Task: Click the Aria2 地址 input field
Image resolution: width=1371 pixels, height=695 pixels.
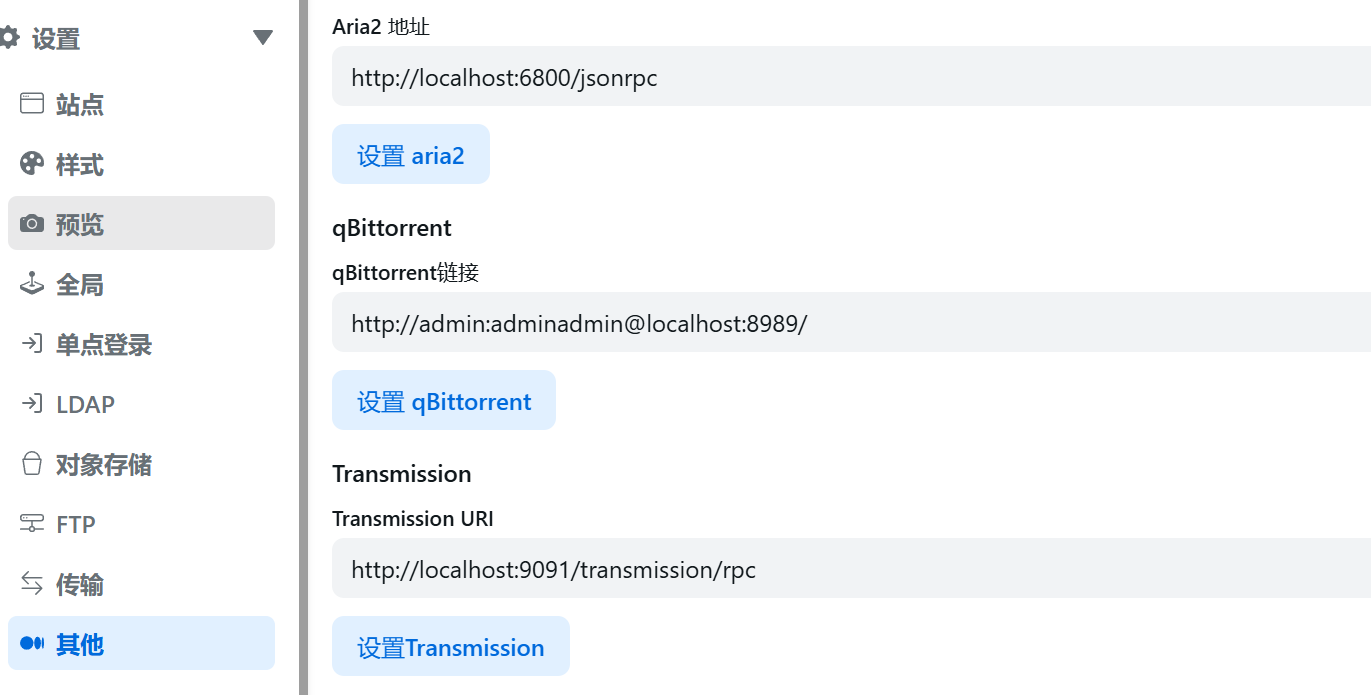Action: pos(850,77)
